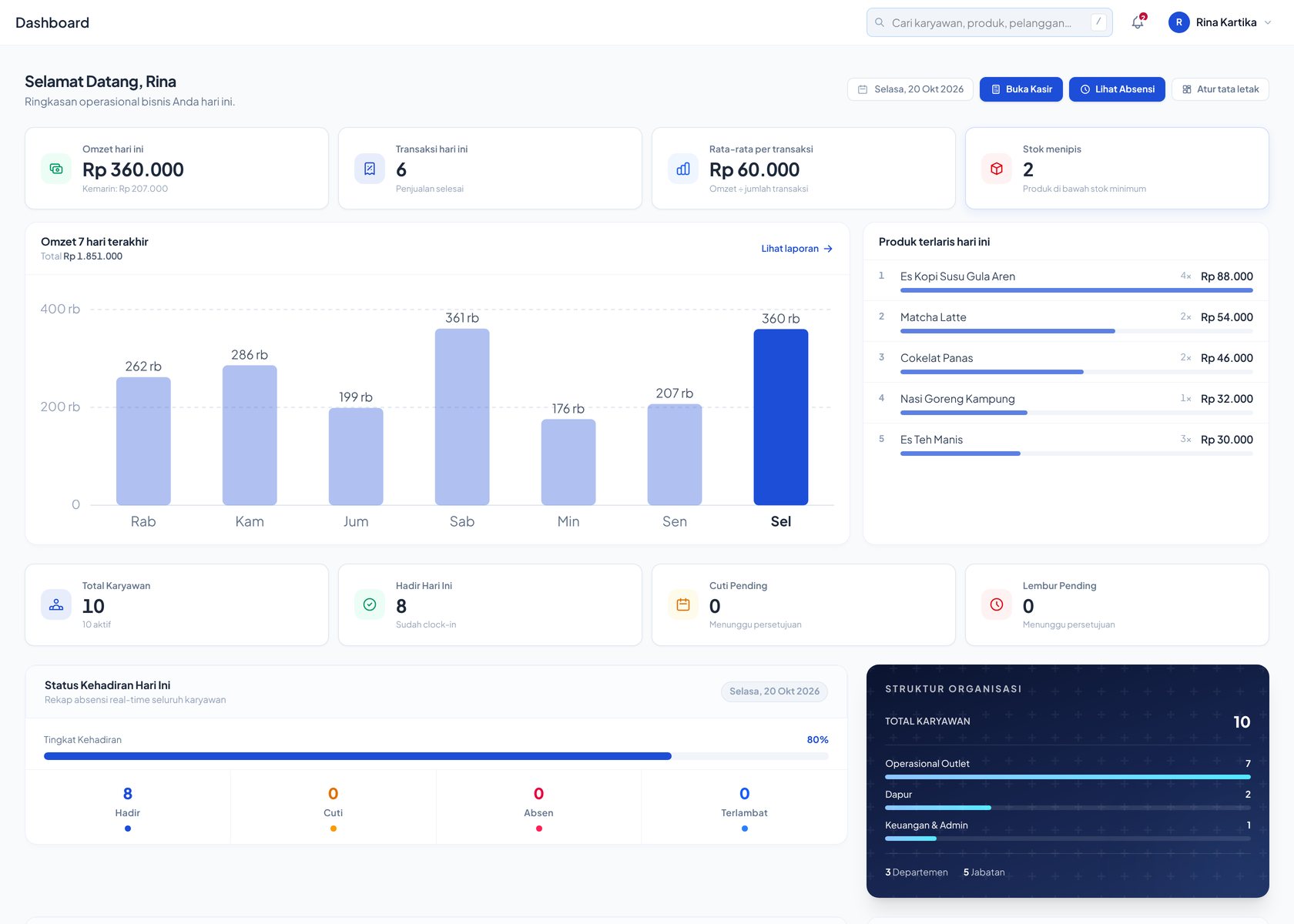Viewport: 1294px width, 924px height.
Task: Click the Transaksi hari ini receipt icon
Action: (370, 169)
